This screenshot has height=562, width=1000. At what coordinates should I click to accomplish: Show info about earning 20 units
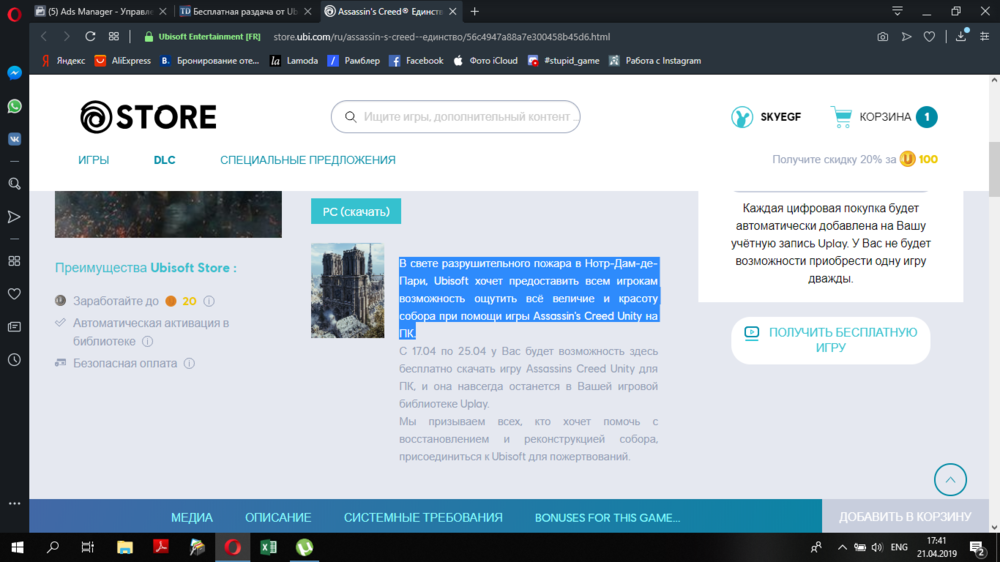pyautogui.click(x=209, y=301)
